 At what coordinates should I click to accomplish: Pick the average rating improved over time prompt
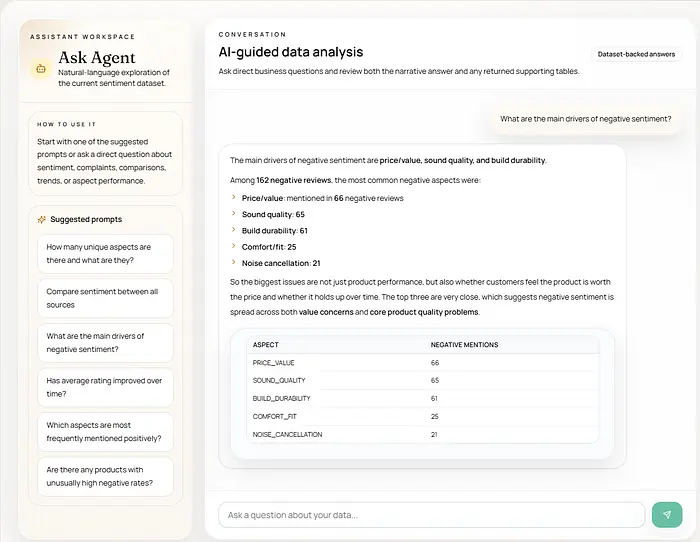pos(105,387)
